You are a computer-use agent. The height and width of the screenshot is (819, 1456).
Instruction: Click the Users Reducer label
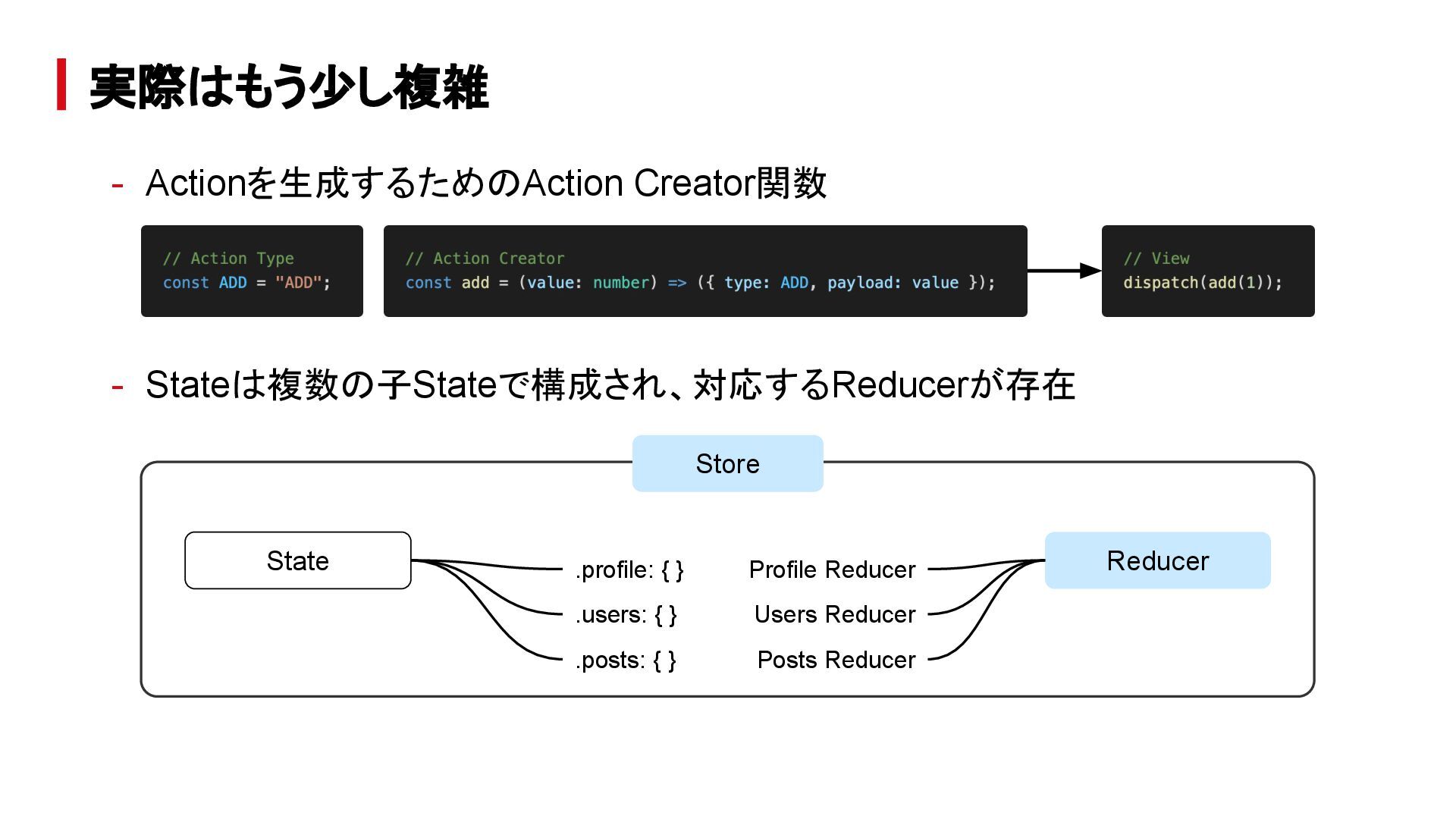tap(835, 614)
